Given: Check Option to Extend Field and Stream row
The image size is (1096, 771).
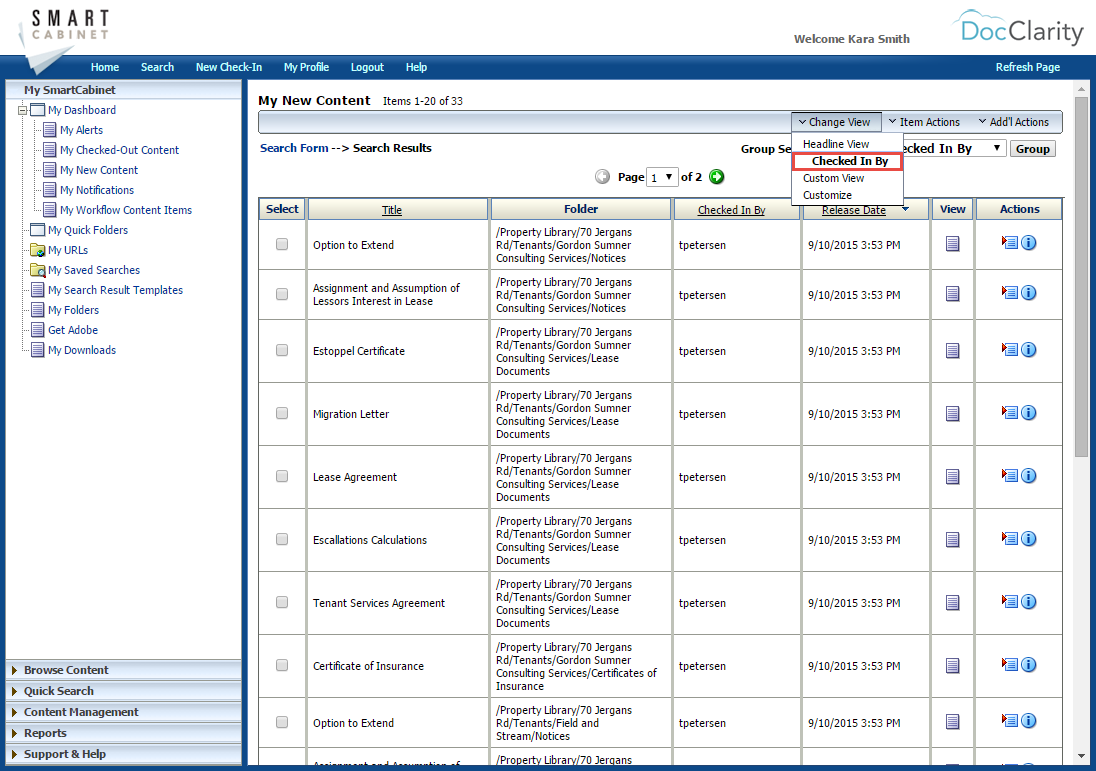Looking at the screenshot, I should pos(282,722).
